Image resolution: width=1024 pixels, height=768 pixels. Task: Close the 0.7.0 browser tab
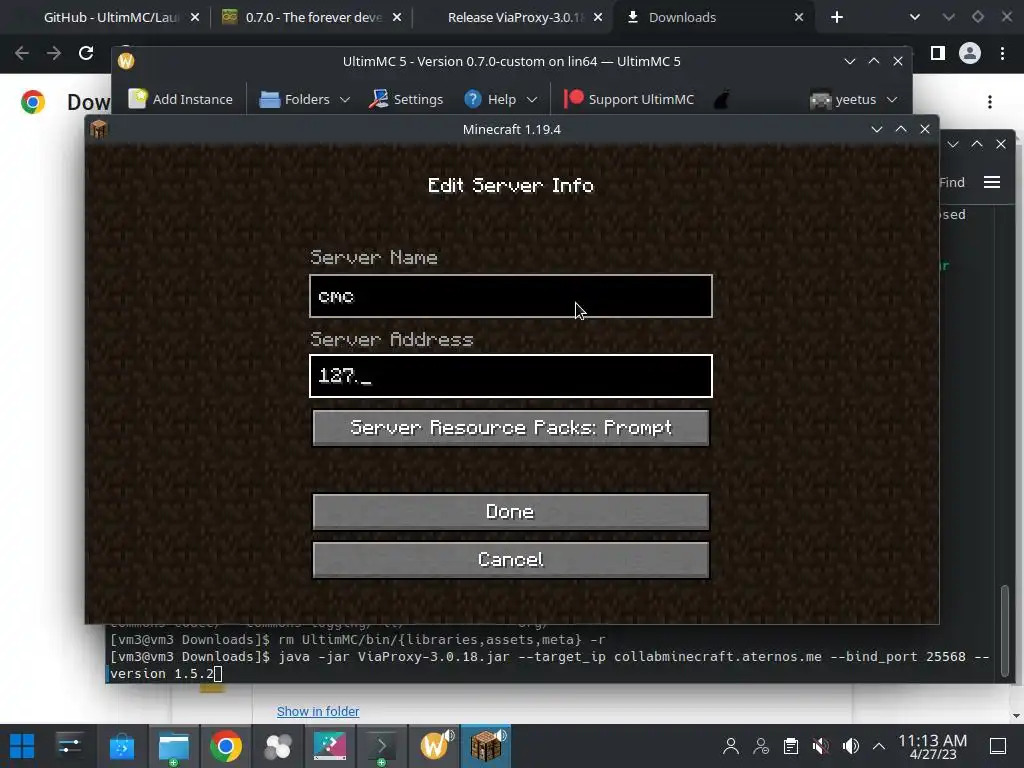coord(397,18)
